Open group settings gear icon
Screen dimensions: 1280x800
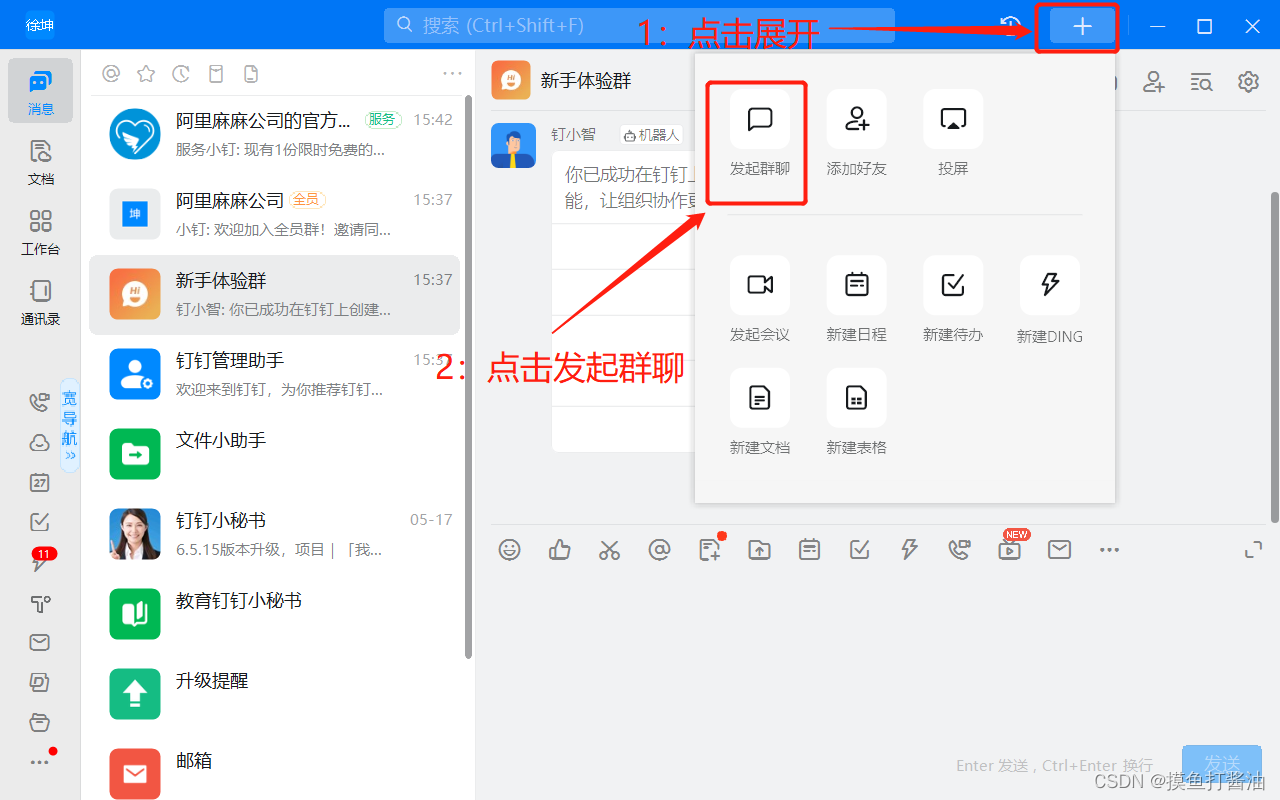click(1248, 82)
